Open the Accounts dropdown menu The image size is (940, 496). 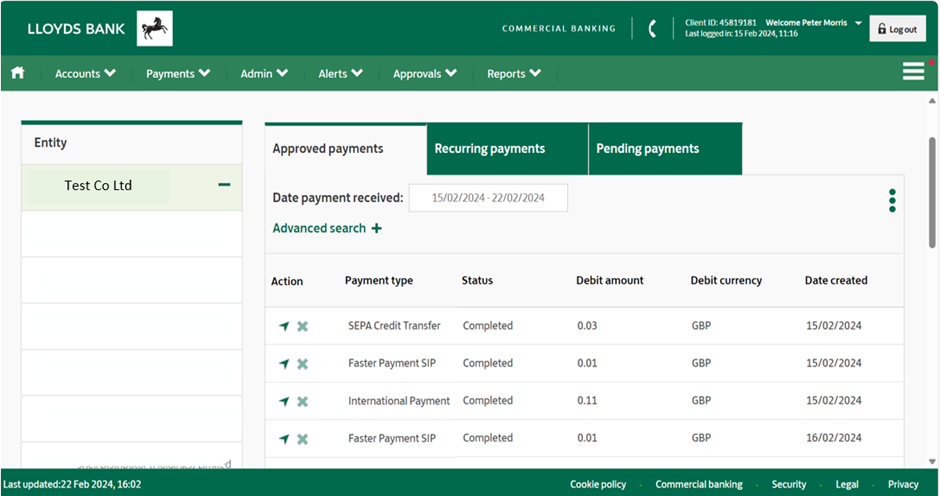pos(85,73)
